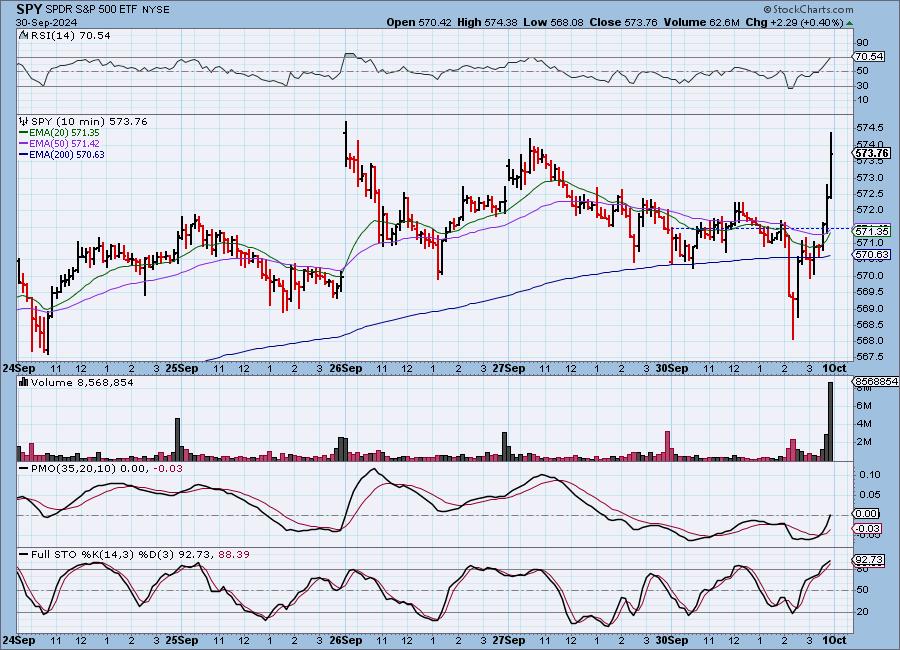
Task: Click the tallest volume bar at the far right
Action: pyautogui.click(x=830, y=421)
